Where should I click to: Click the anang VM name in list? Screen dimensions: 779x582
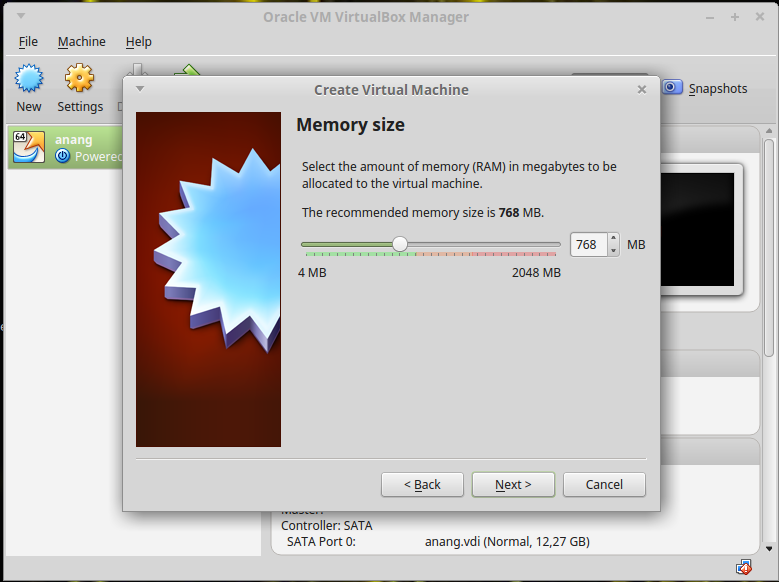74,140
